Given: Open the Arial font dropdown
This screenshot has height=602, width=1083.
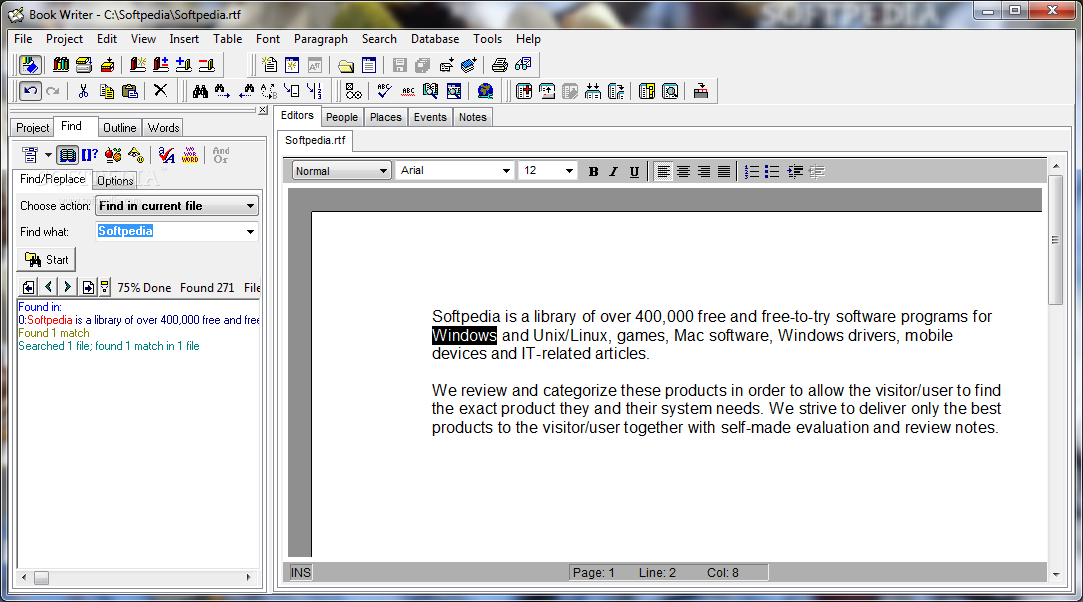Looking at the screenshot, I should click(x=506, y=171).
